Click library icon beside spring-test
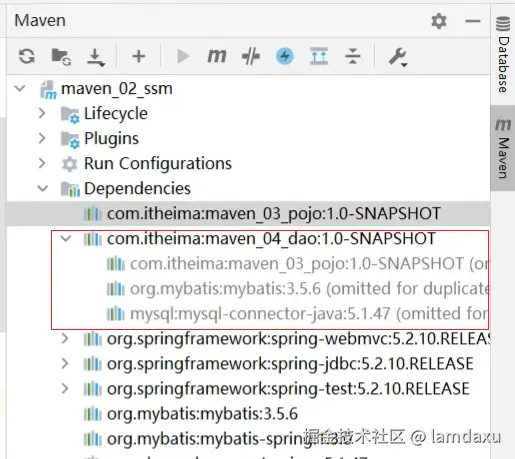This screenshot has width=515, height=459. coord(93,389)
